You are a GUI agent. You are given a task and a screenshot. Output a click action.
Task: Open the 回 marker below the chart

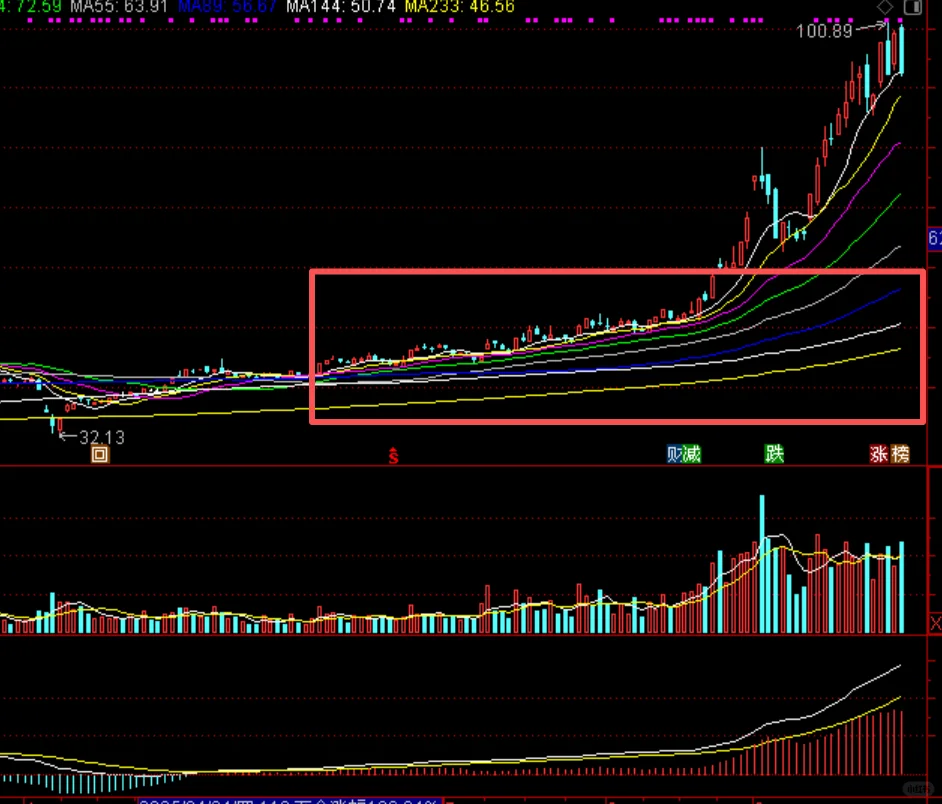pyautogui.click(x=100, y=454)
